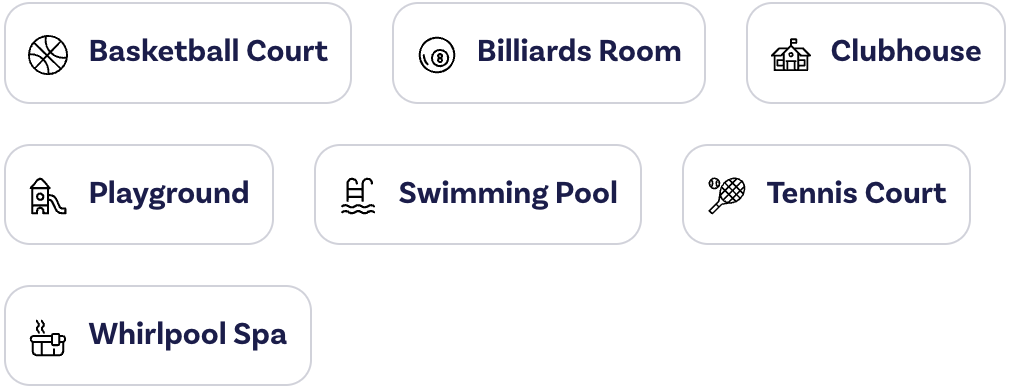This screenshot has height=390, width=1010.
Task: Open the Clubhouse amenity chip
Action: pyautogui.click(x=876, y=53)
